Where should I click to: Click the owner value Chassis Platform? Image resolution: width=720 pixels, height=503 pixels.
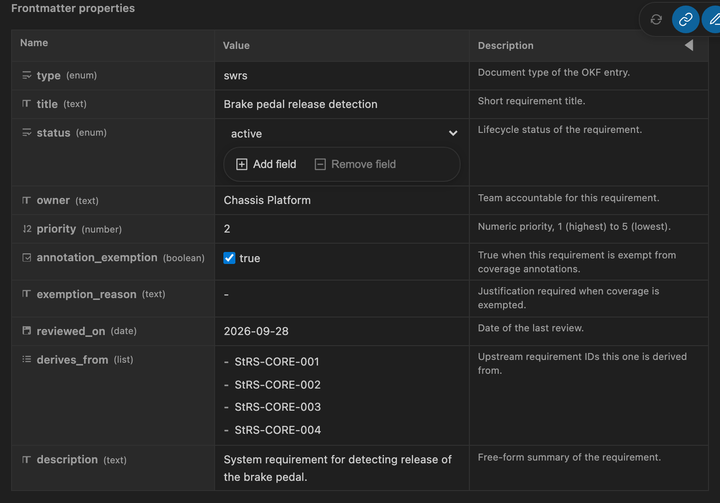click(267, 200)
